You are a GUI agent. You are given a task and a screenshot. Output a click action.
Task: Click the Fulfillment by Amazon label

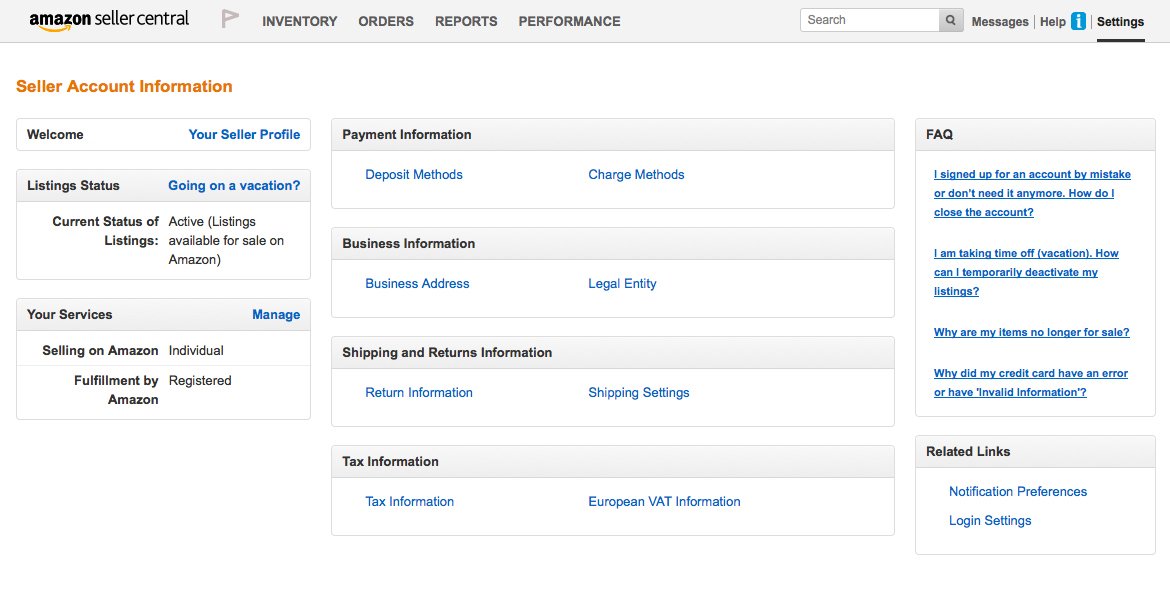click(x=116, y=390)
